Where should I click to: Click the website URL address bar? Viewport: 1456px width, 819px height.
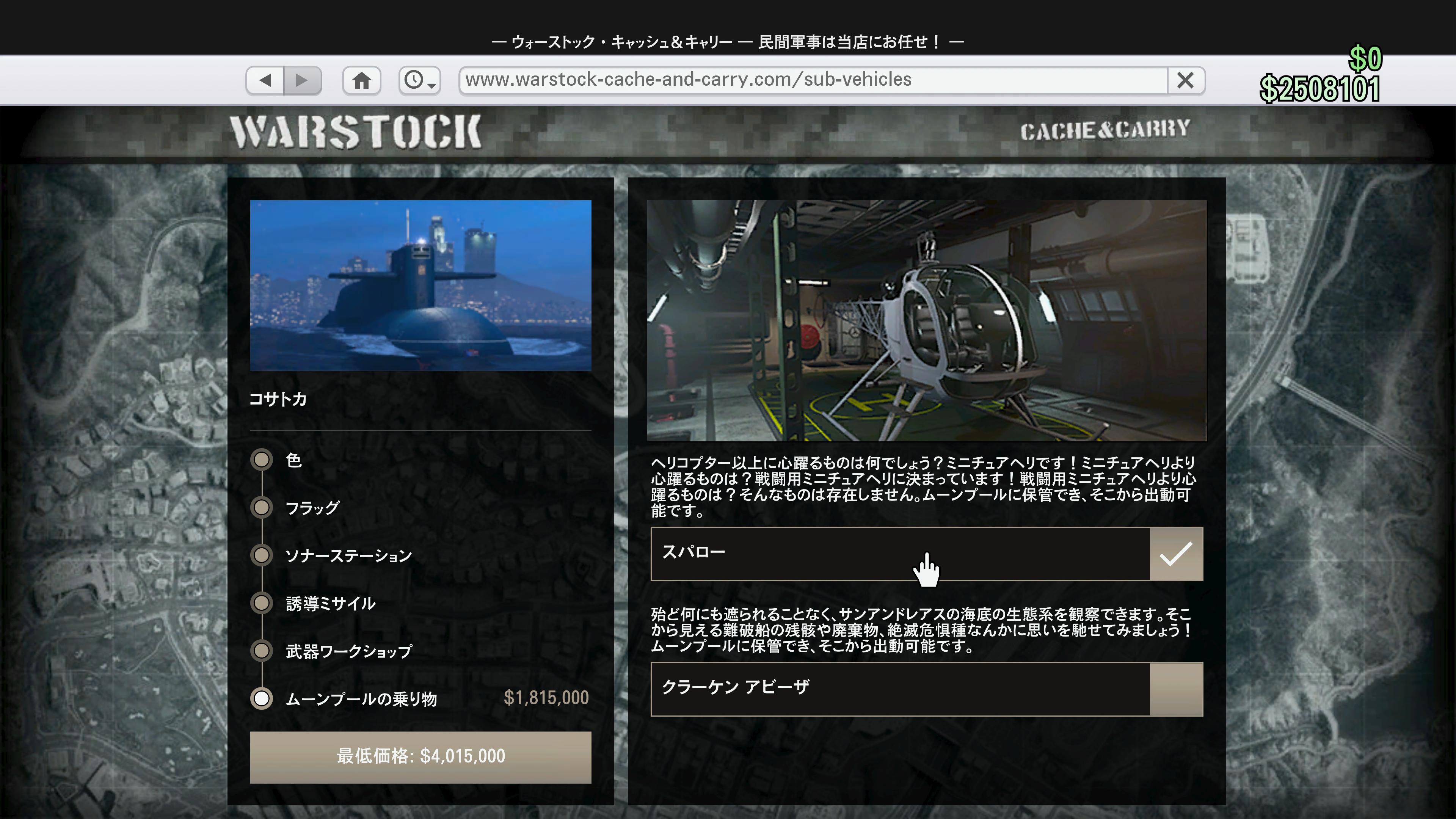click(x=813, y=80)
